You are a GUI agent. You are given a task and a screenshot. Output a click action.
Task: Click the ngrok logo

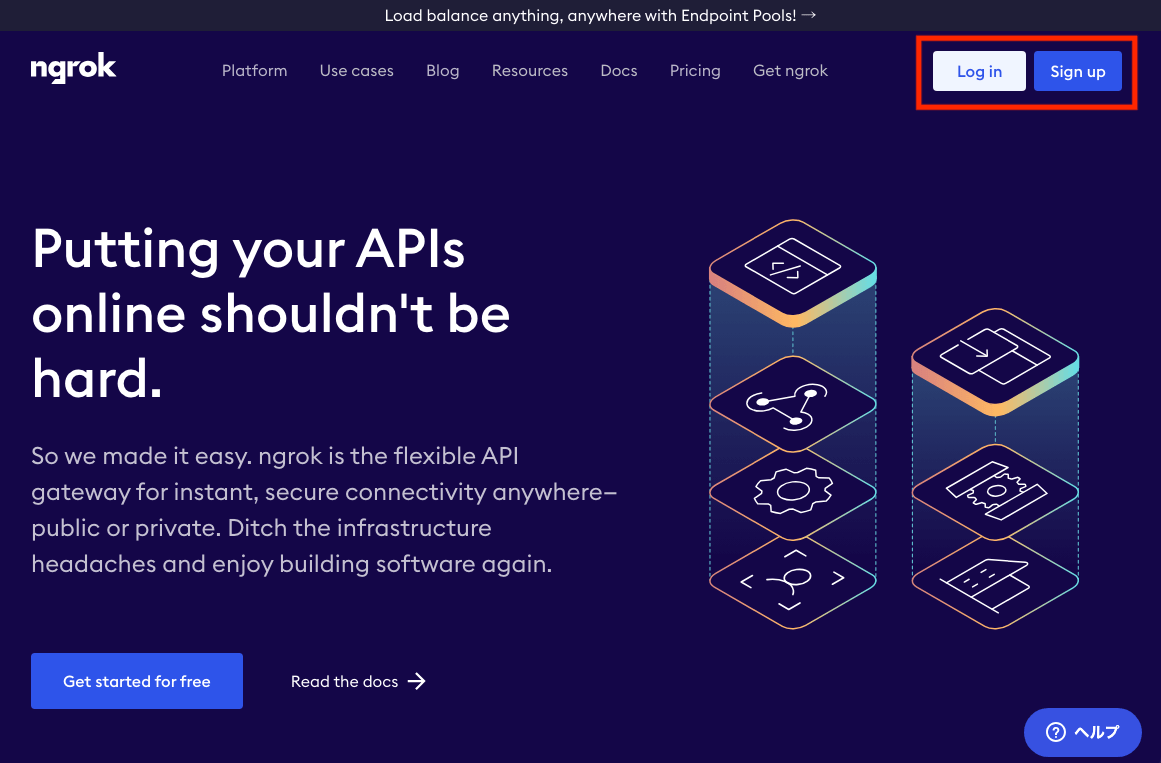pos(73,68)
